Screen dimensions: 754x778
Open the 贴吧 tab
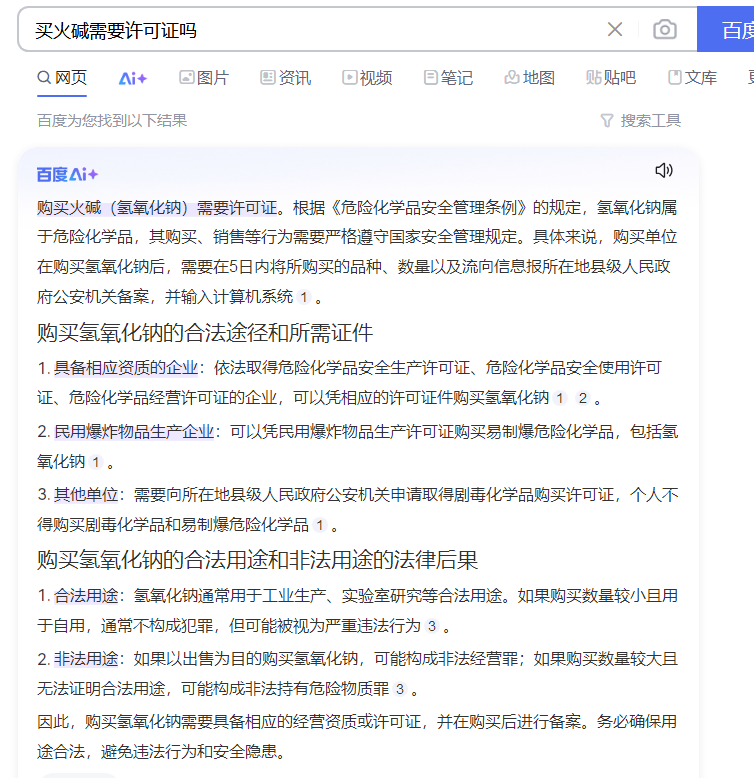point(611,78)
